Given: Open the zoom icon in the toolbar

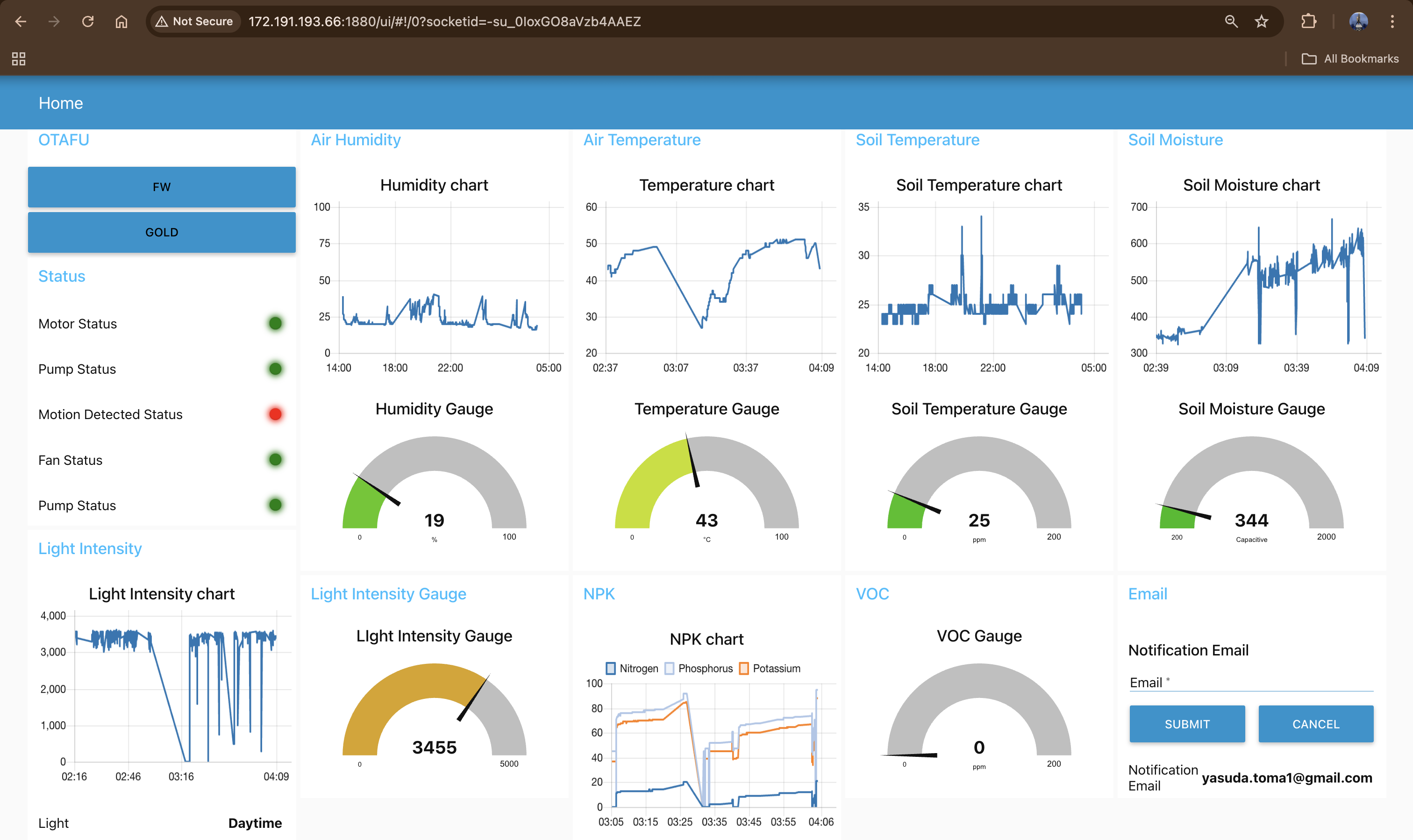Looking at the screenshot, I should point(1231,21).
